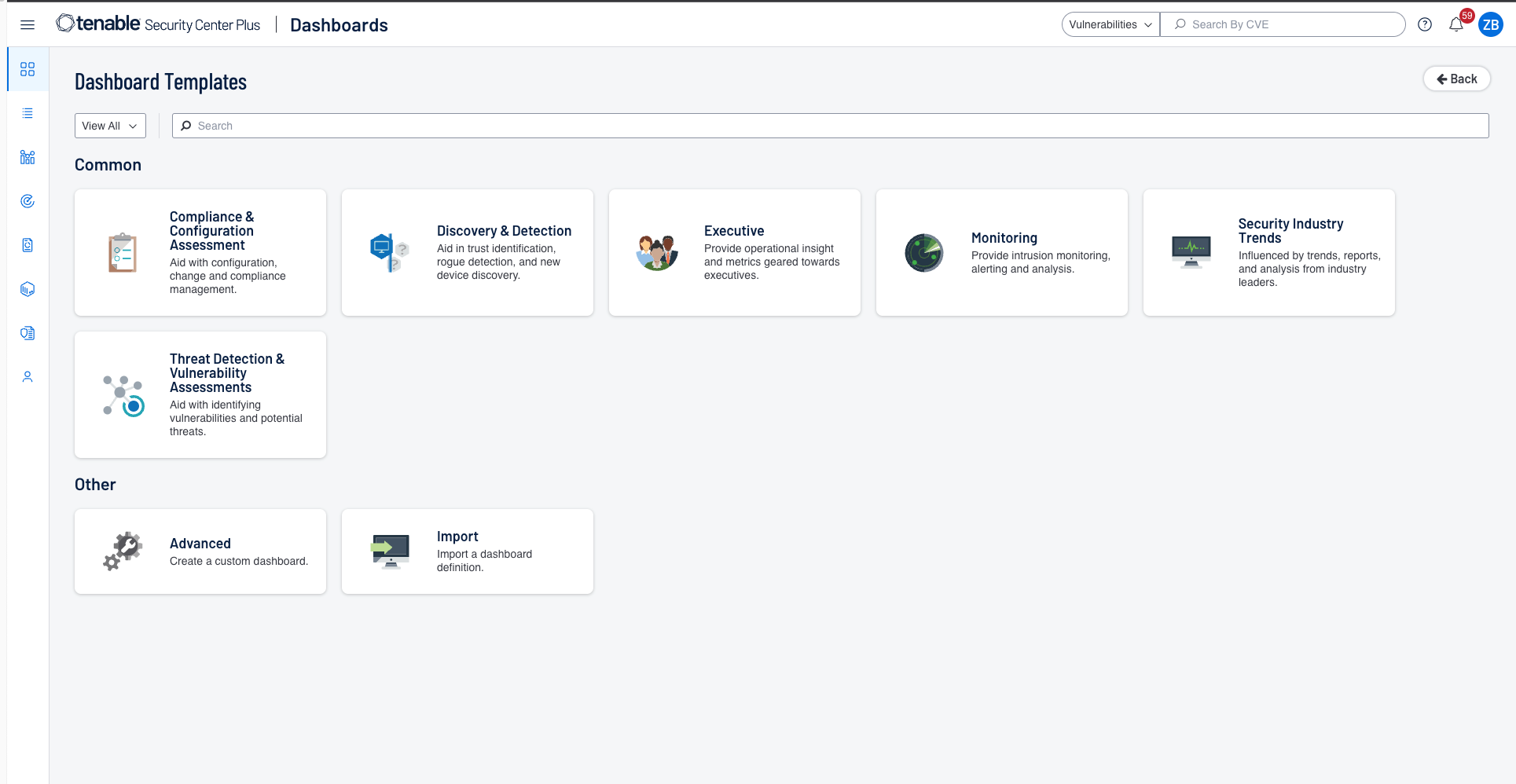
Task: Expand the Vulnerabilities search type dropdown
Action: 1110,24
